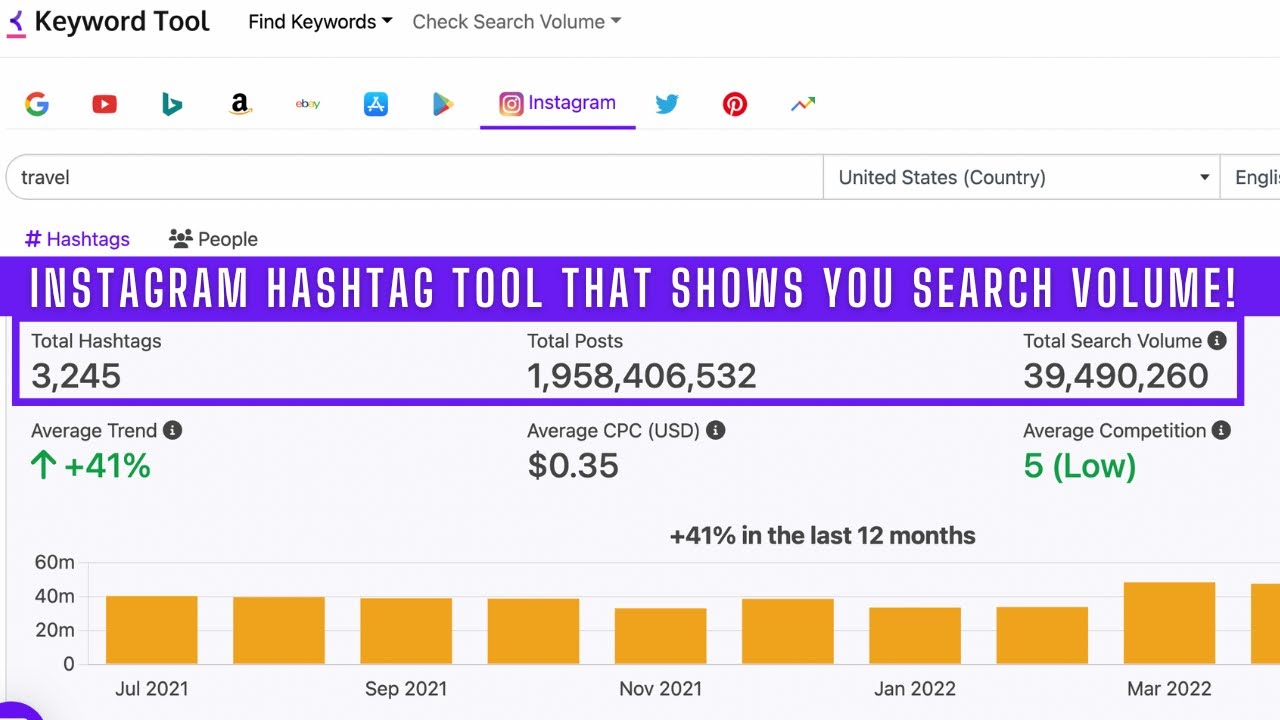Click the Total Posts value 1,958,406,532
This screenshot has width=1280, height=720.
tap(642, 376)
